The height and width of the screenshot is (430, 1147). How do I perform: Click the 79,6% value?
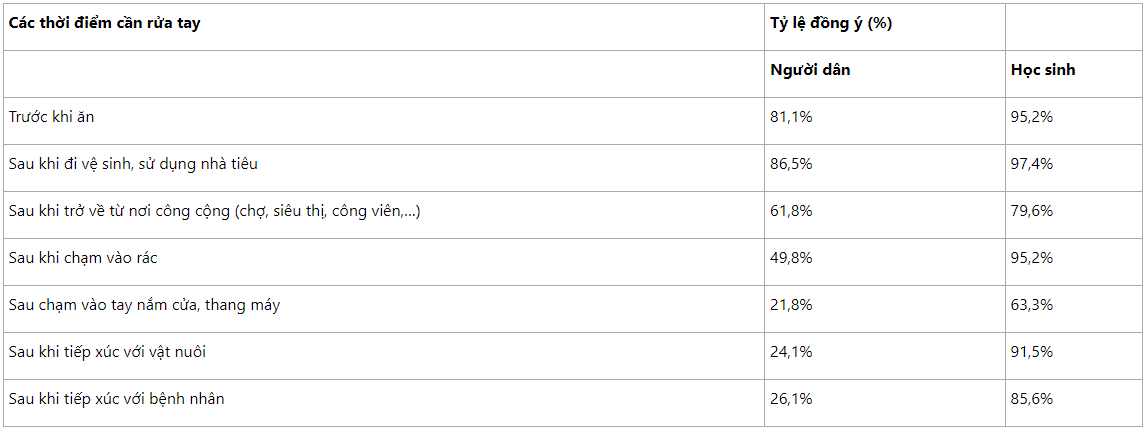pos(1032,211)
